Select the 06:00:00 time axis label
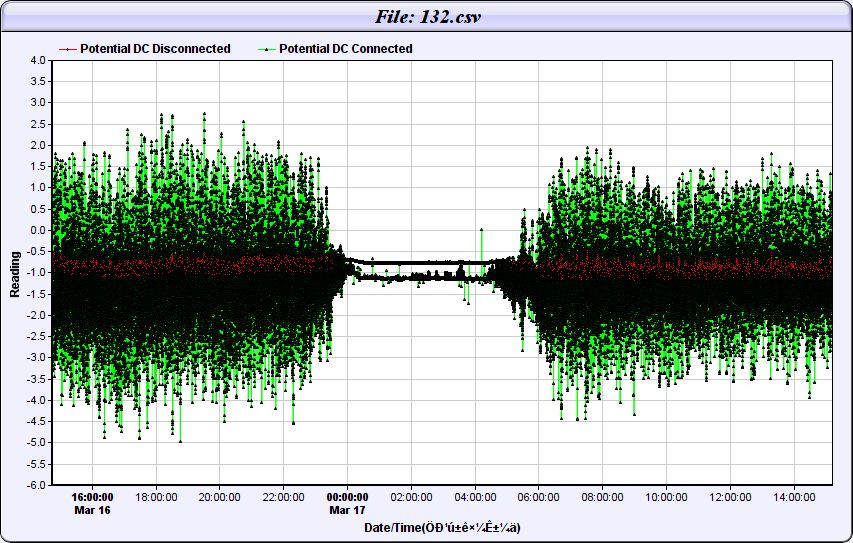The height and width of the screenshot is (543, 853). click(539, 496)
